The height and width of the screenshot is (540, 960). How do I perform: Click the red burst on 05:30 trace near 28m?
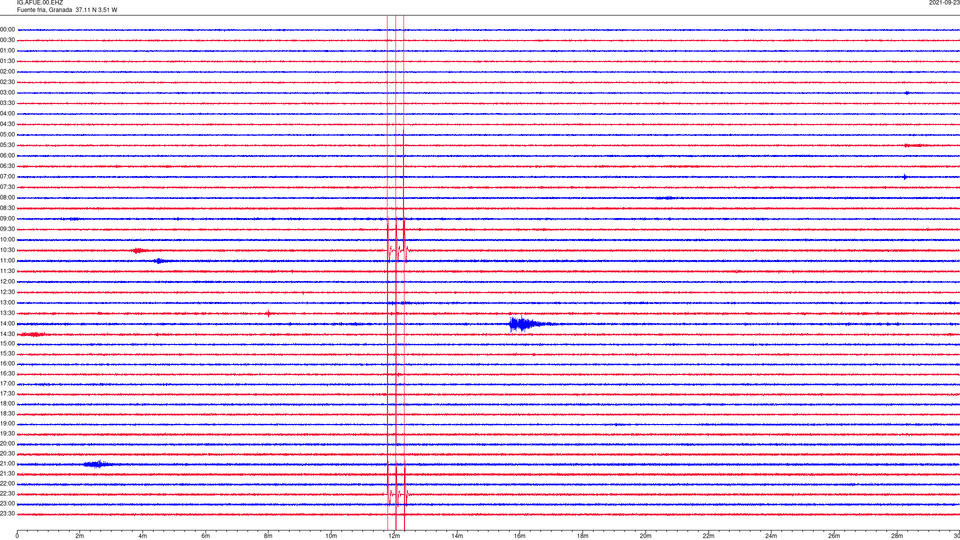pyautogui.click(x=914, y=146)
